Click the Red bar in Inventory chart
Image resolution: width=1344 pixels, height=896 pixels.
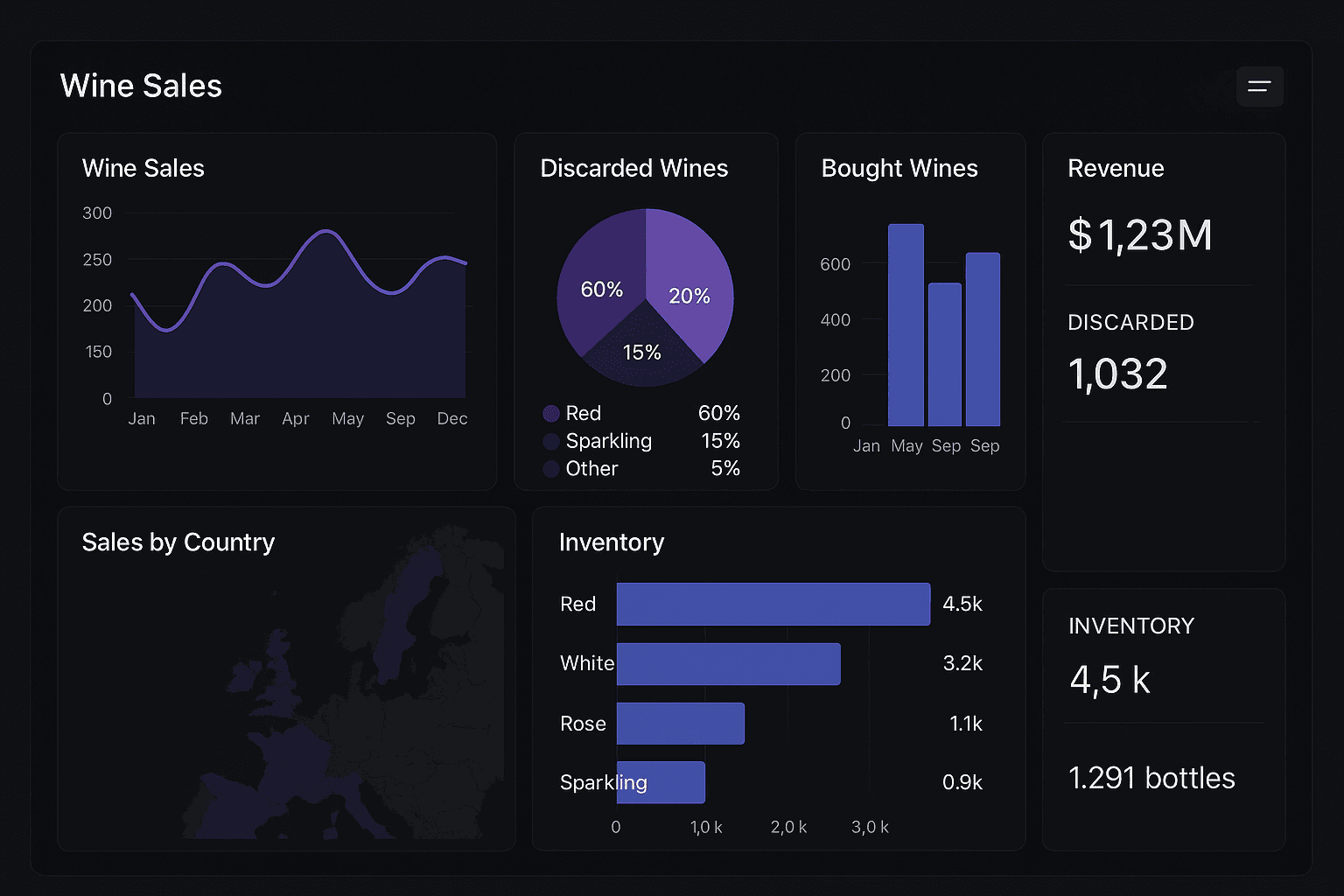click(x=773, y=604)
